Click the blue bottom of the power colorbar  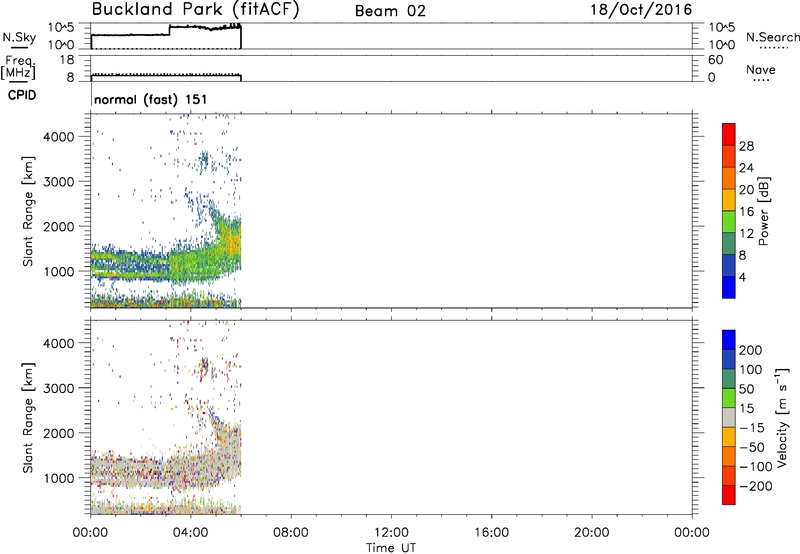click(x=729, y=287)
